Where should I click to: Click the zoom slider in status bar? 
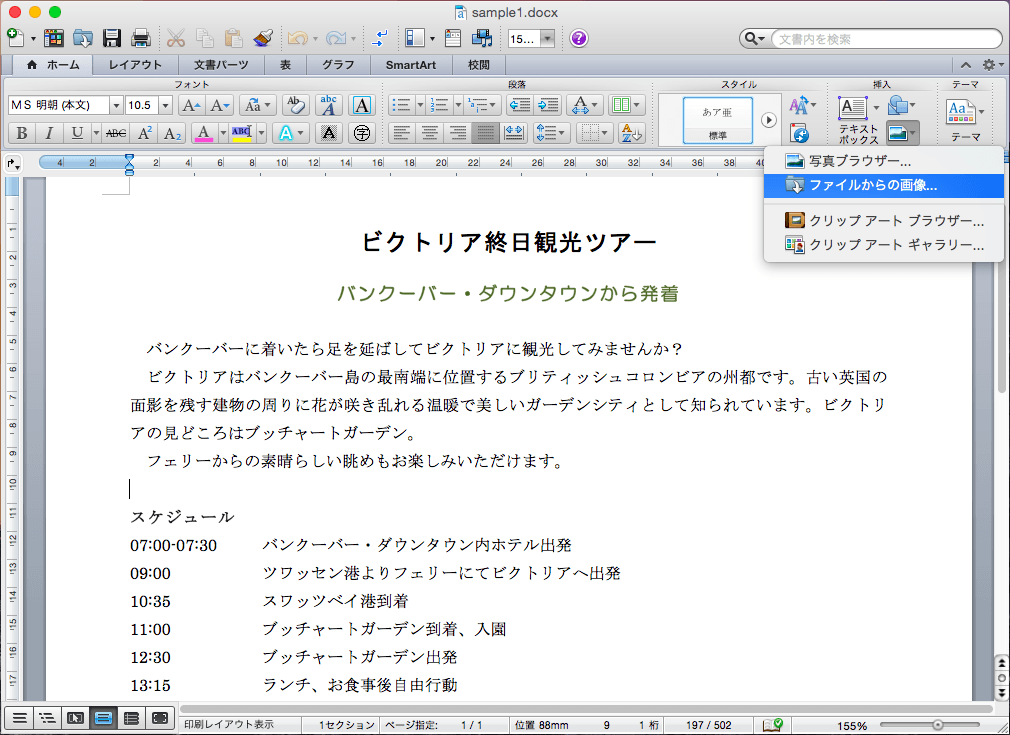click(x=937, y=725)
